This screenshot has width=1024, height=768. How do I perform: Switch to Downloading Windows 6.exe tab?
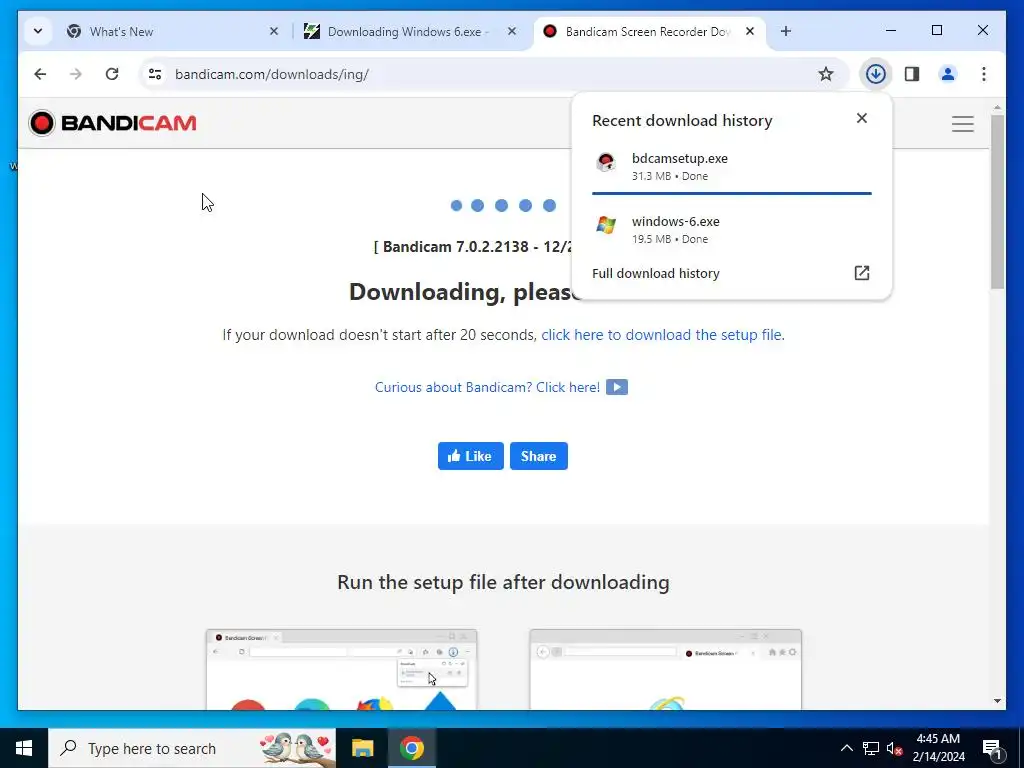pos(411,31)
